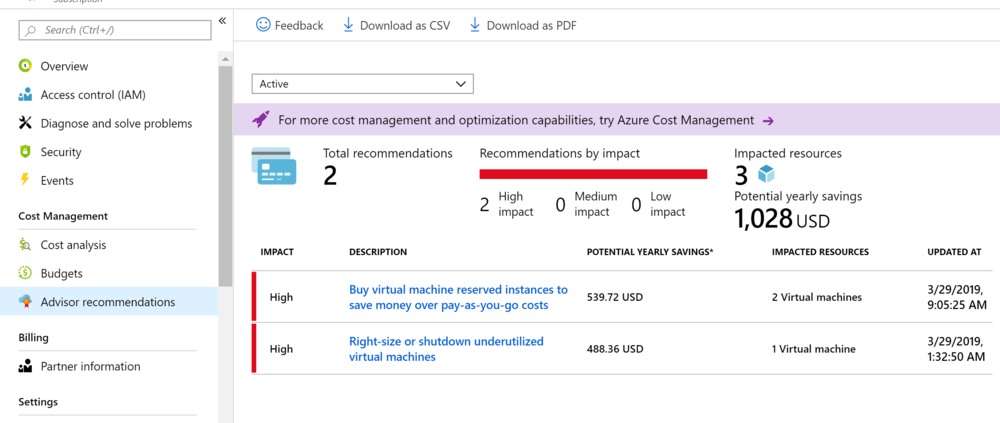The height and width of the screenshot is (423, 1000).
Task: Click the IMPACT column header
Action: tap(277, 252)
